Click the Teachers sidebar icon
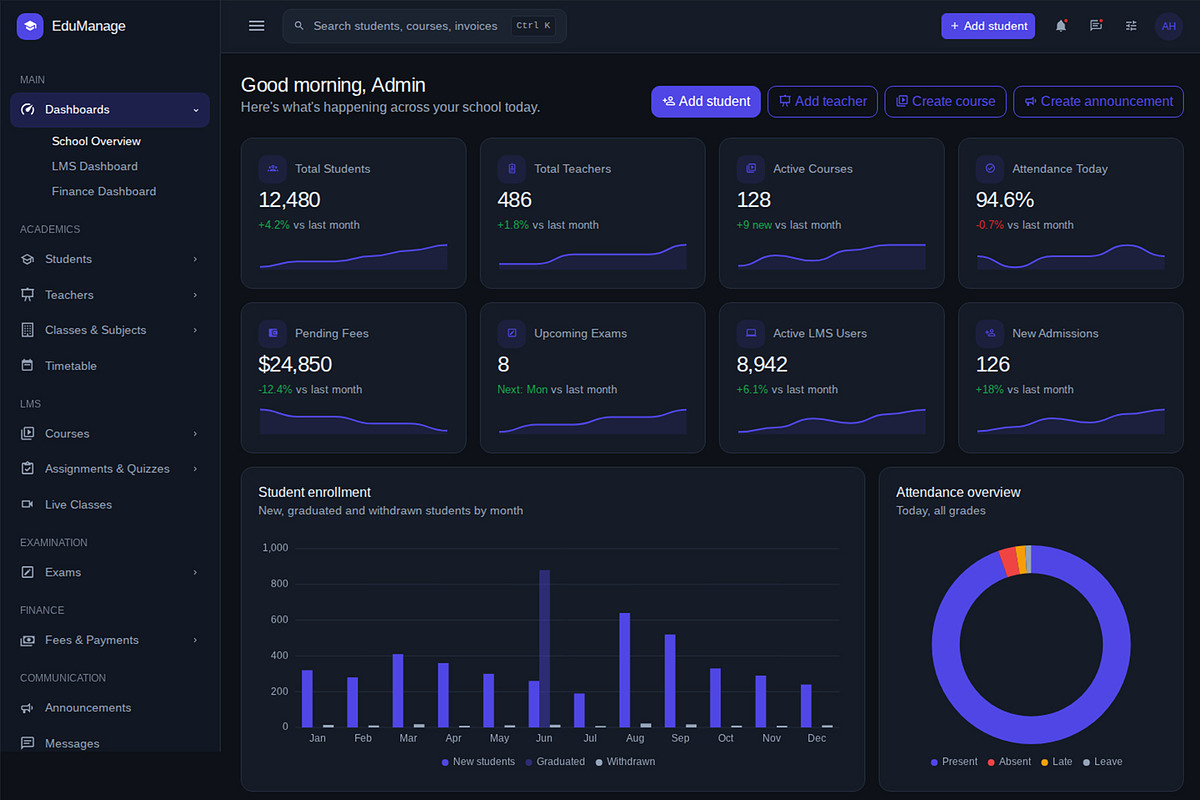The height and width of the screenshot is (800, 1200). point(27,295)
